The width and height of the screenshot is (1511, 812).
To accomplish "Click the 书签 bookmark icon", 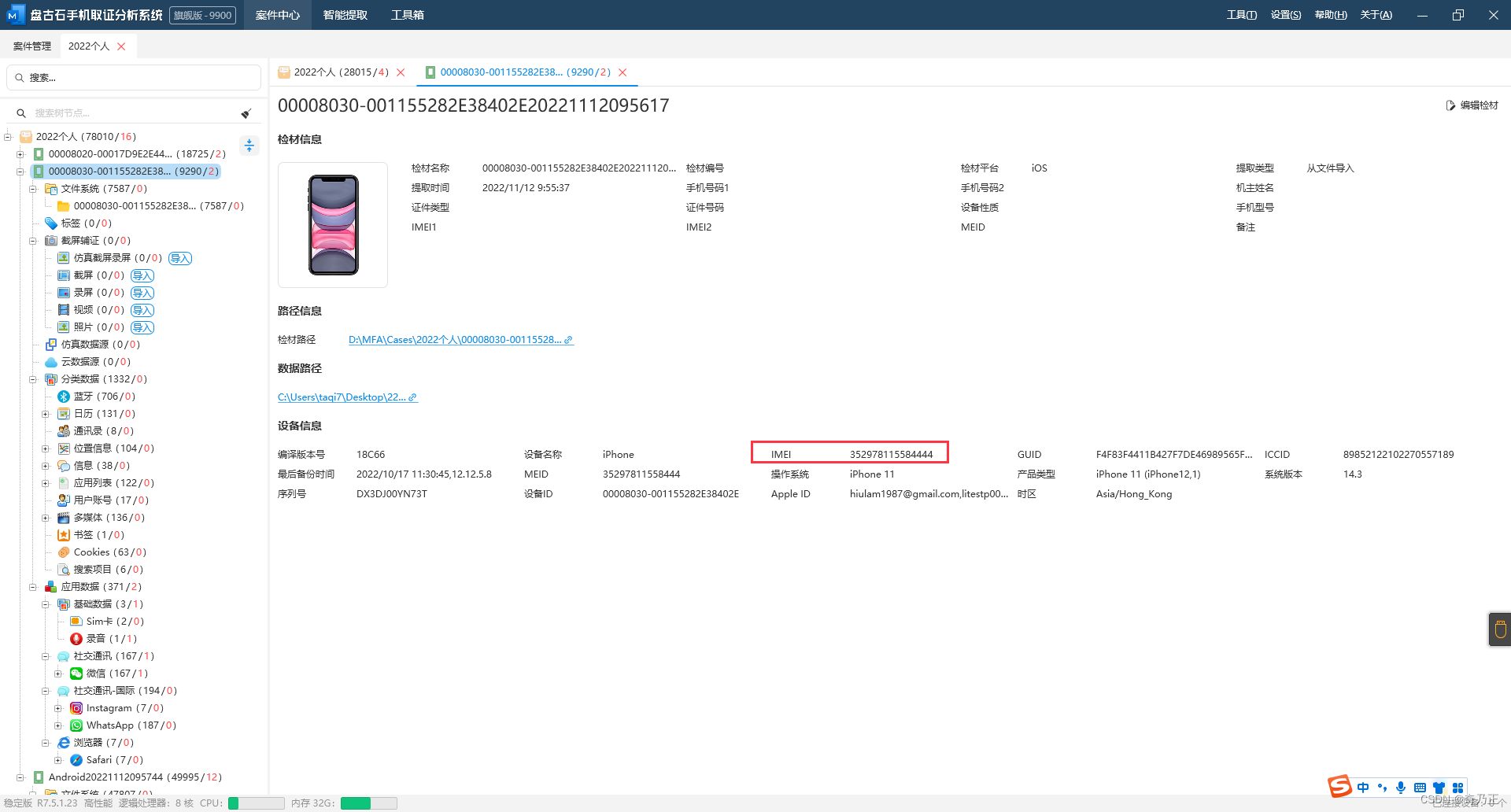I will (x=64, y=535).
